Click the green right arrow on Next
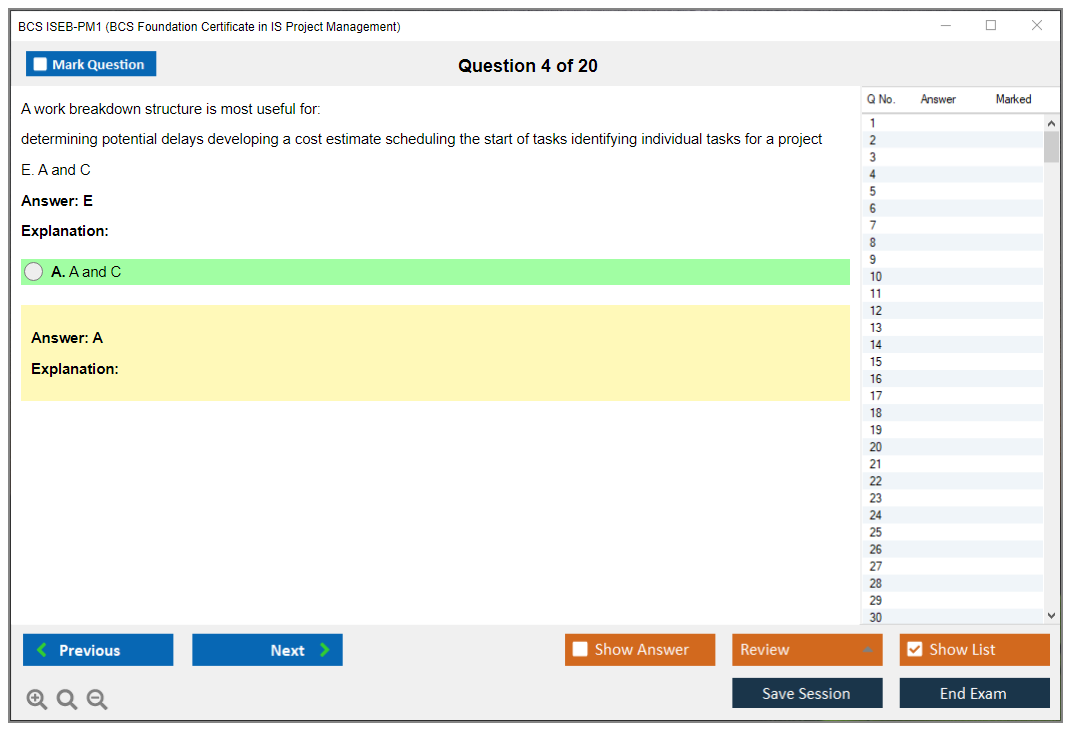The height and width of the screenshot is (735, 1075). click(325, 650)
